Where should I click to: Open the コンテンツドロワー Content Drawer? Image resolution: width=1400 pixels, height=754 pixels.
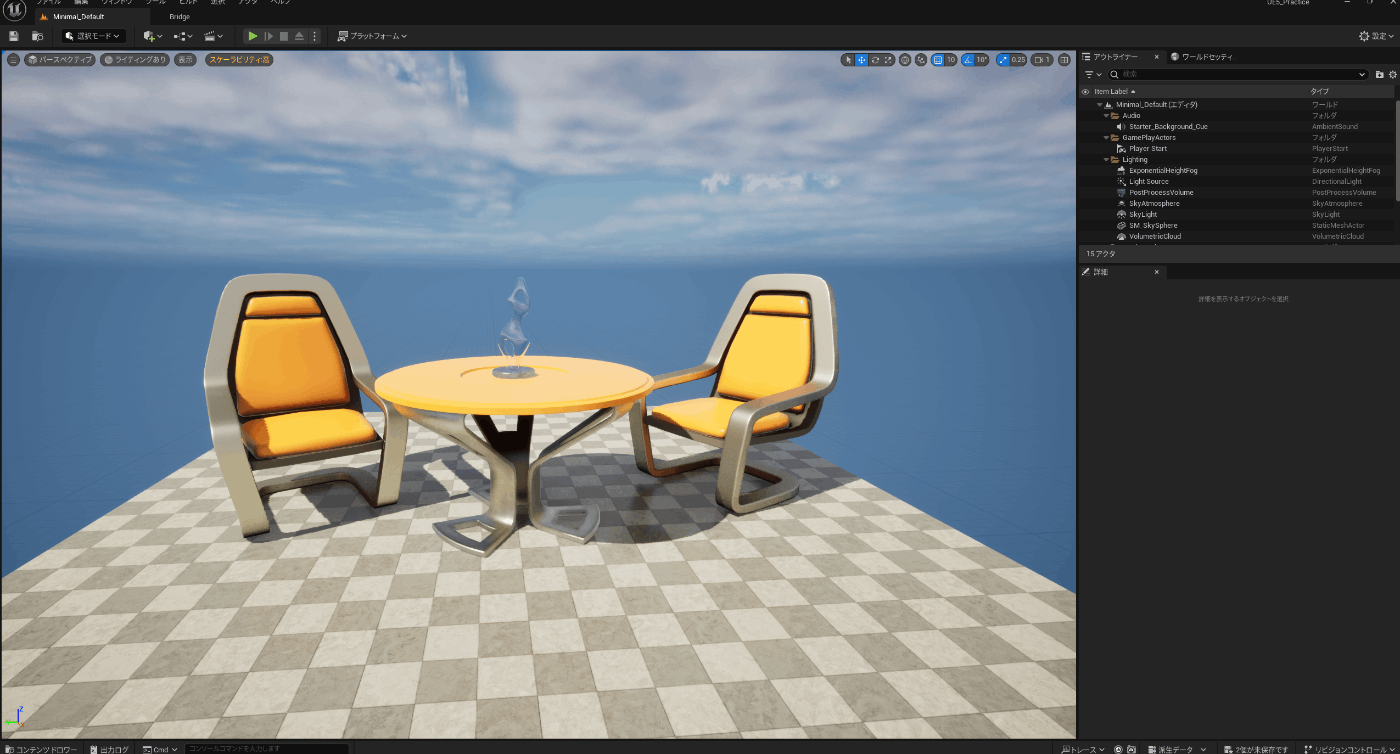pyautogui.click(x=40, y=748)
